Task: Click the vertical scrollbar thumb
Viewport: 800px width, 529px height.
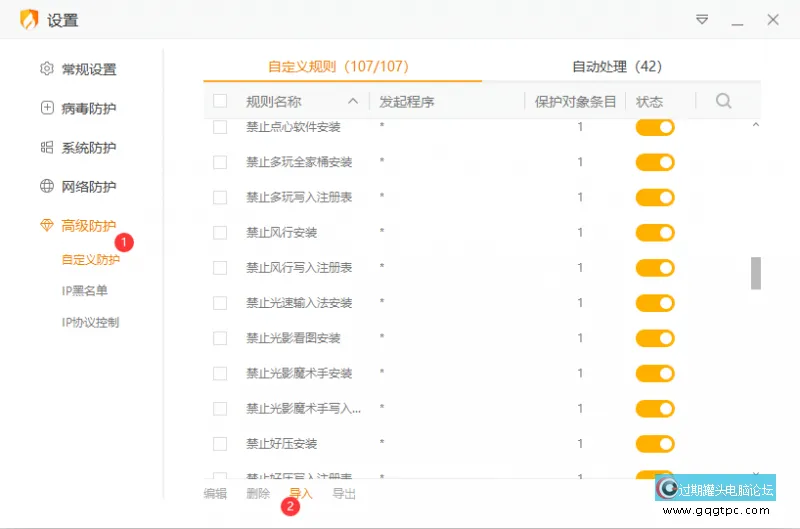Action: [x=756, y=273]
